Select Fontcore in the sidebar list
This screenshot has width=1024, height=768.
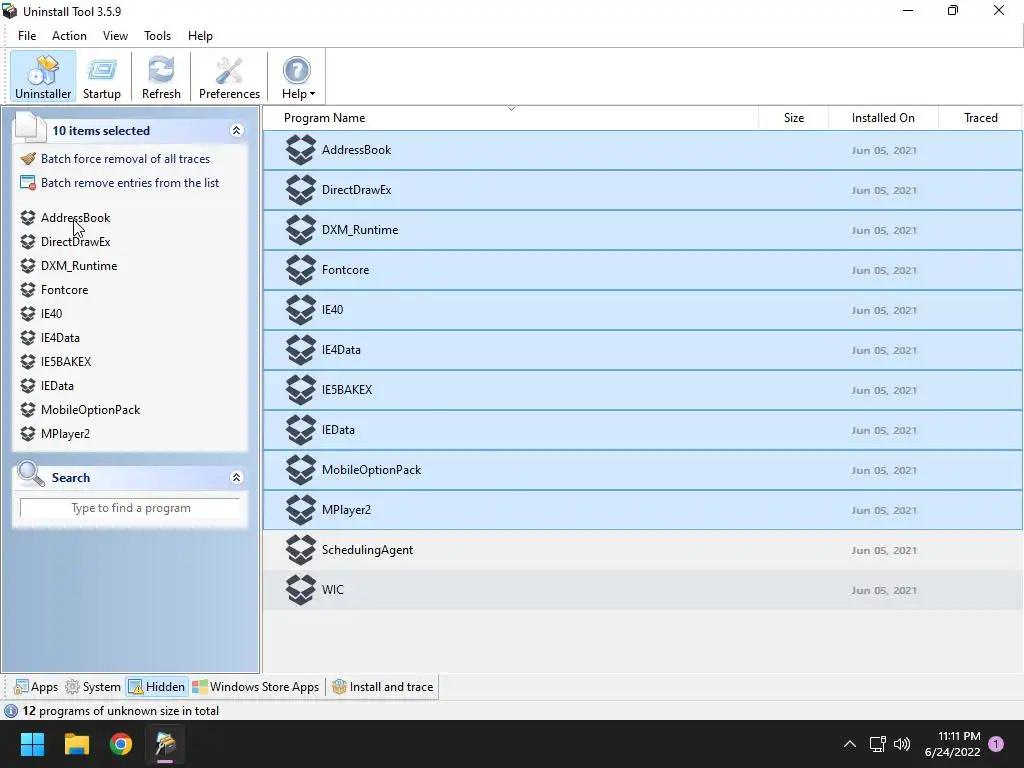tap(65, 290)
